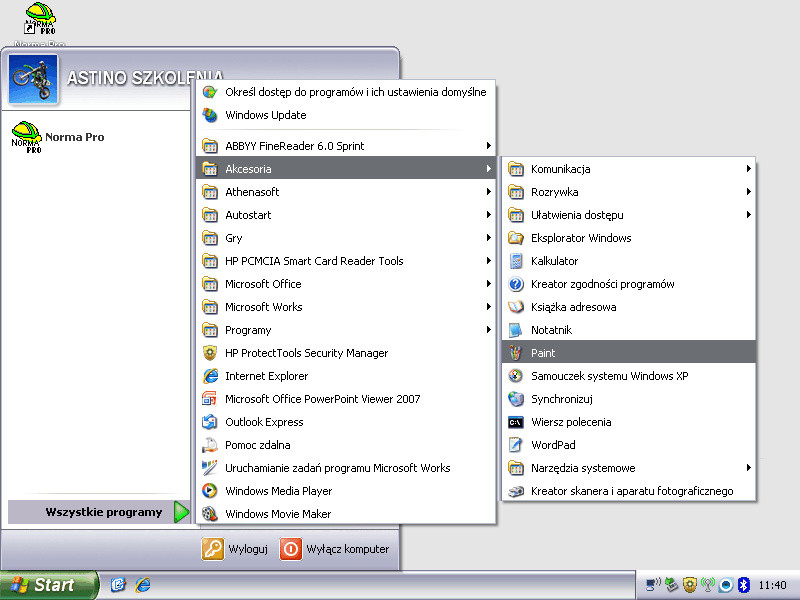Click the Windows Media Player icon

tap(210, 491)
